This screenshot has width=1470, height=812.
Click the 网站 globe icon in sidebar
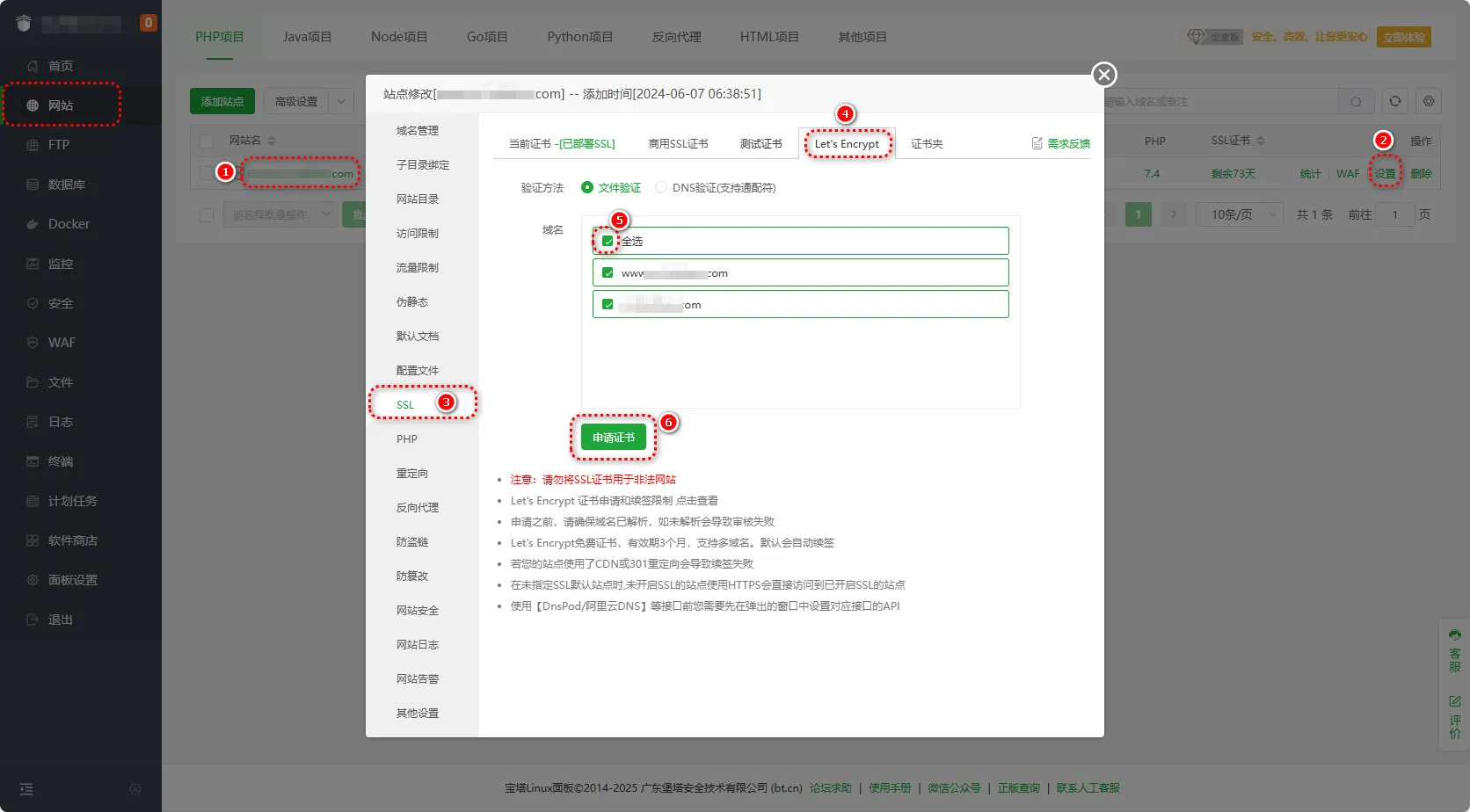coord(33,105)
